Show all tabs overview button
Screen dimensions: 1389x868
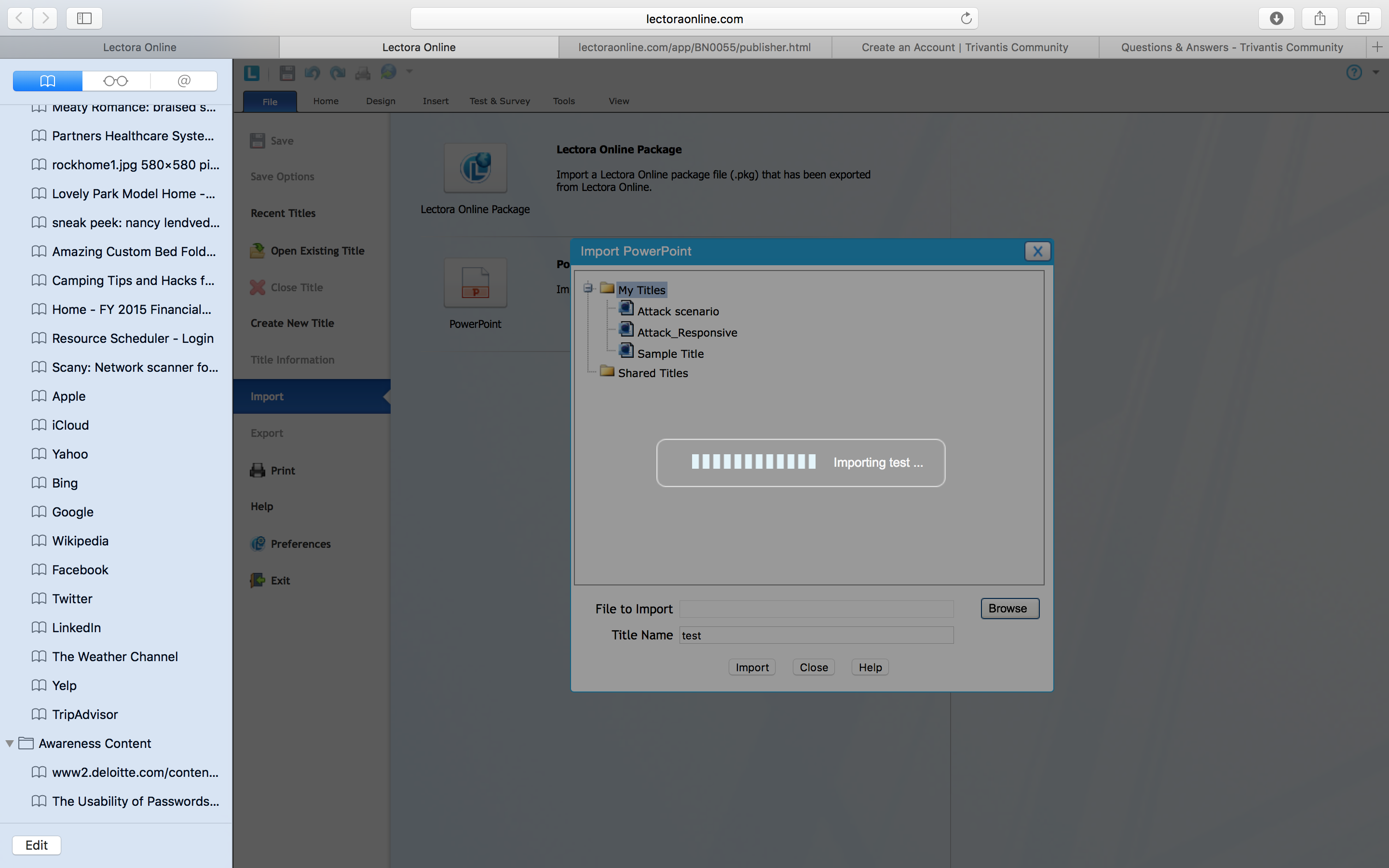[1362, 18]
